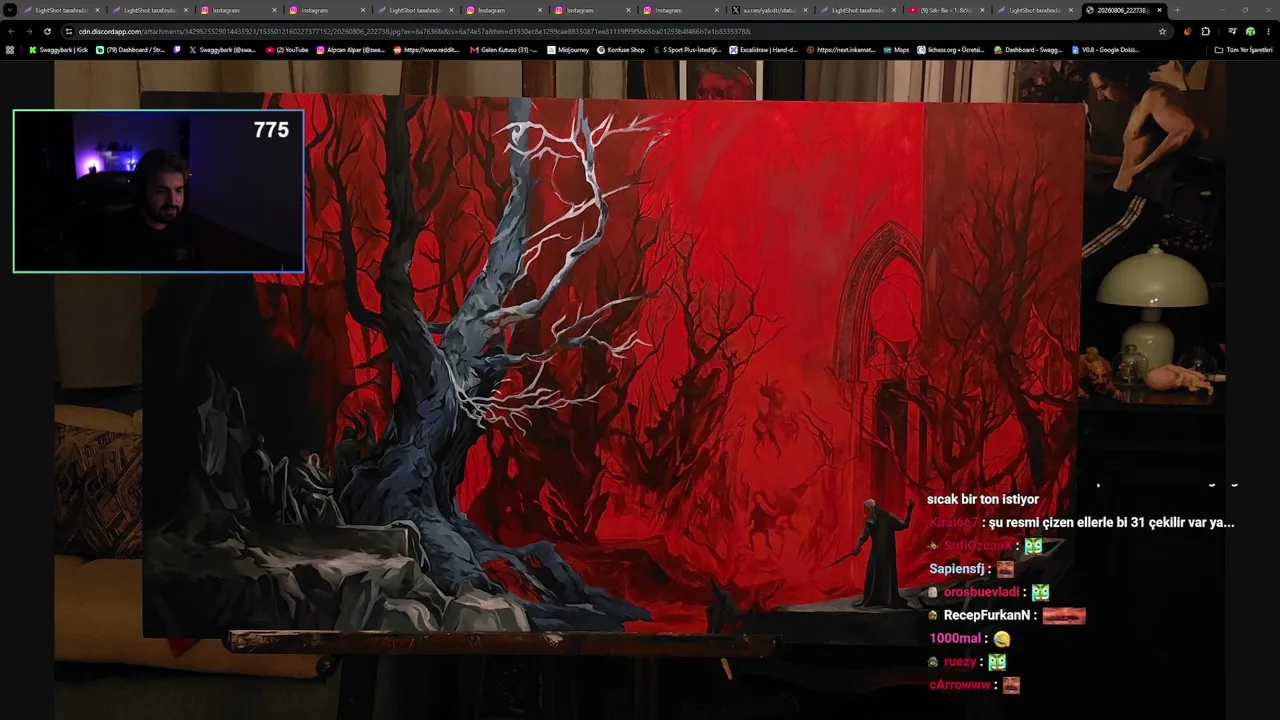The width and height of the screenshot is (1280, 720).
Task: Click the username "Sapiensfj" in chat
Action: [x=958, y=569]
